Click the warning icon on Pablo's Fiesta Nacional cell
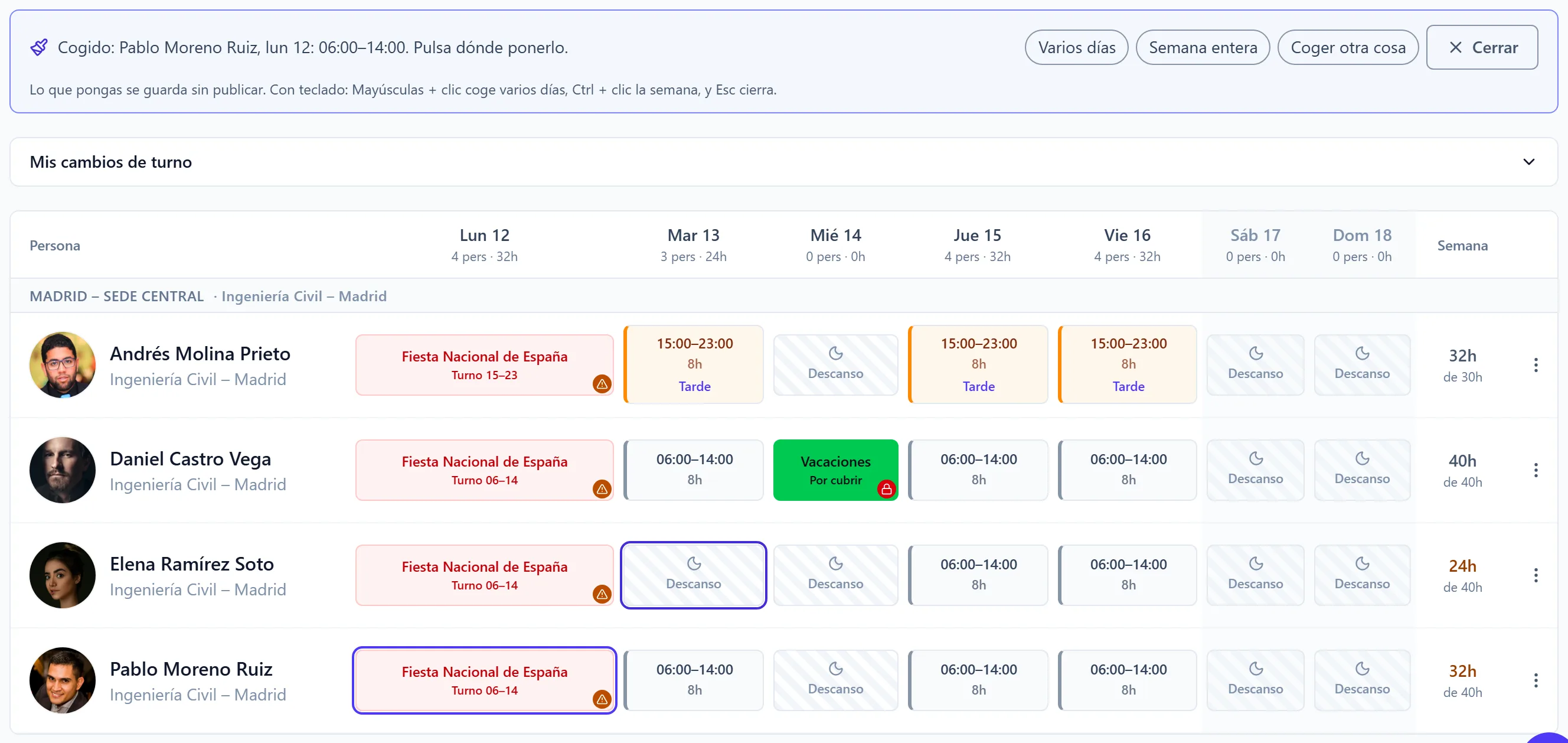 coord(602,699)
